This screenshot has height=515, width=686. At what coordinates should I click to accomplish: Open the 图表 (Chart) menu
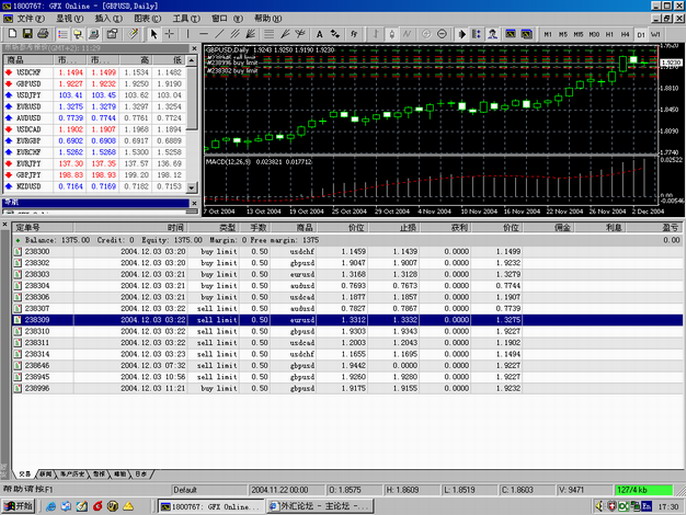click(146, 18)
